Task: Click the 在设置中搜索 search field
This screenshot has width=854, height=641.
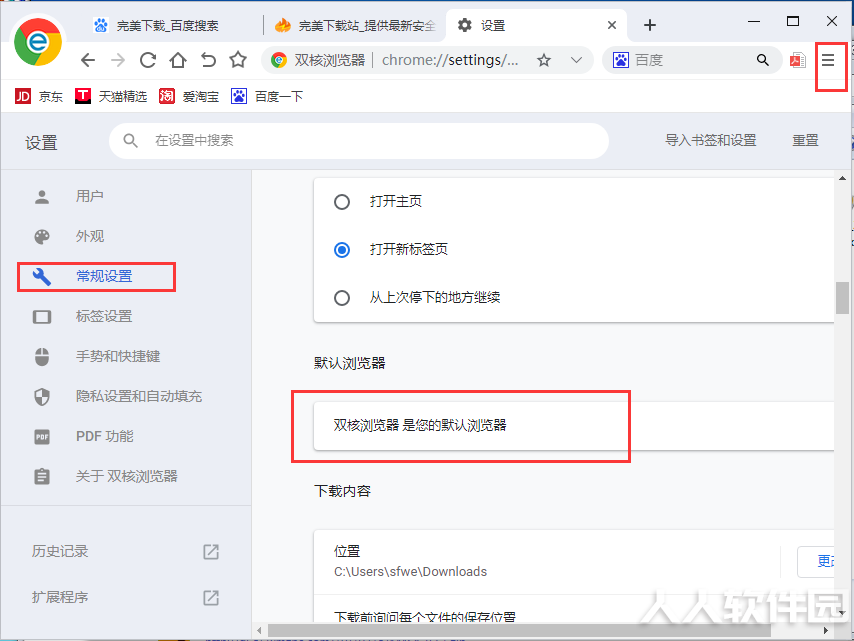Action: [x=359, y=141]
